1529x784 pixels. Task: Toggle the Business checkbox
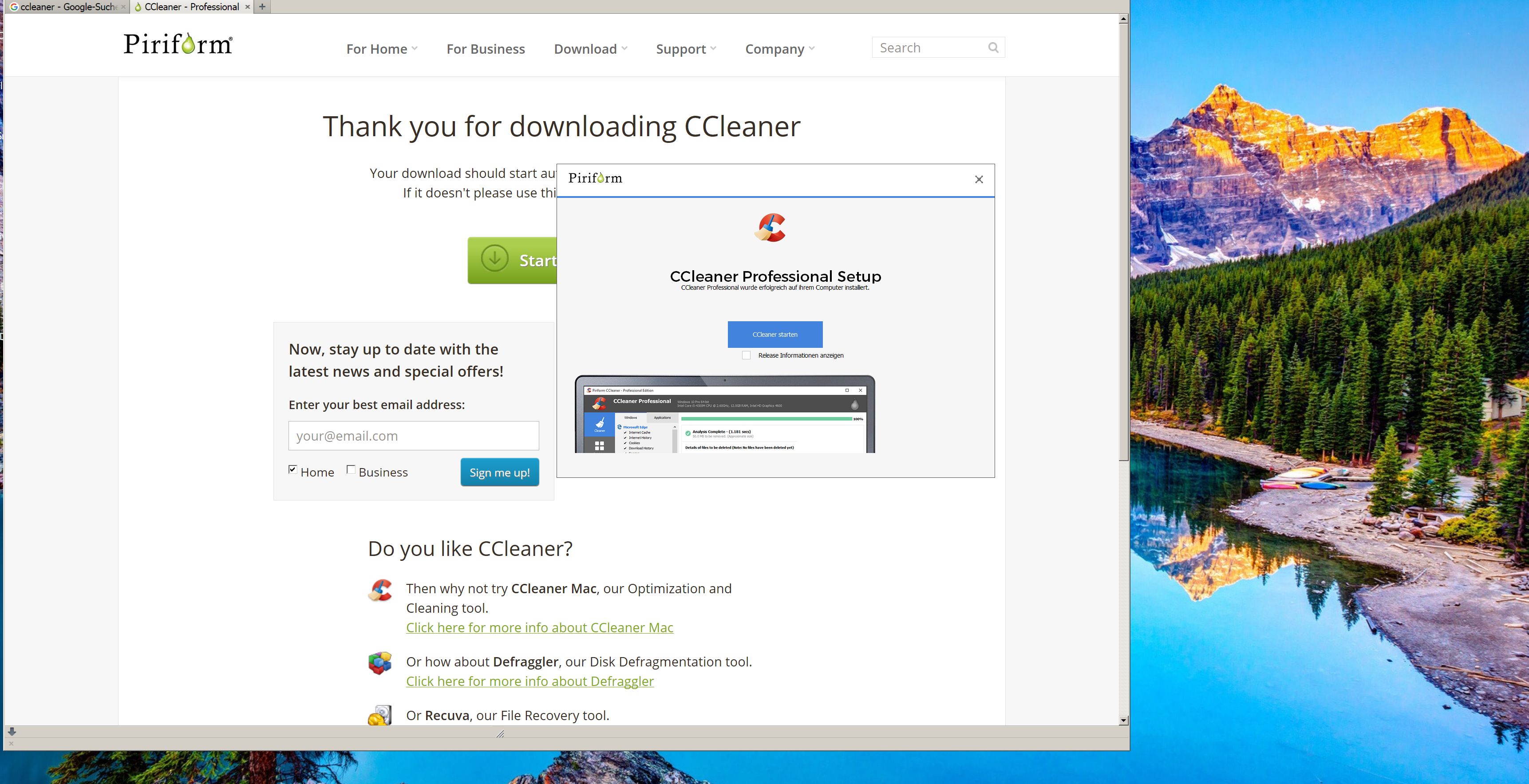(351, 469)
